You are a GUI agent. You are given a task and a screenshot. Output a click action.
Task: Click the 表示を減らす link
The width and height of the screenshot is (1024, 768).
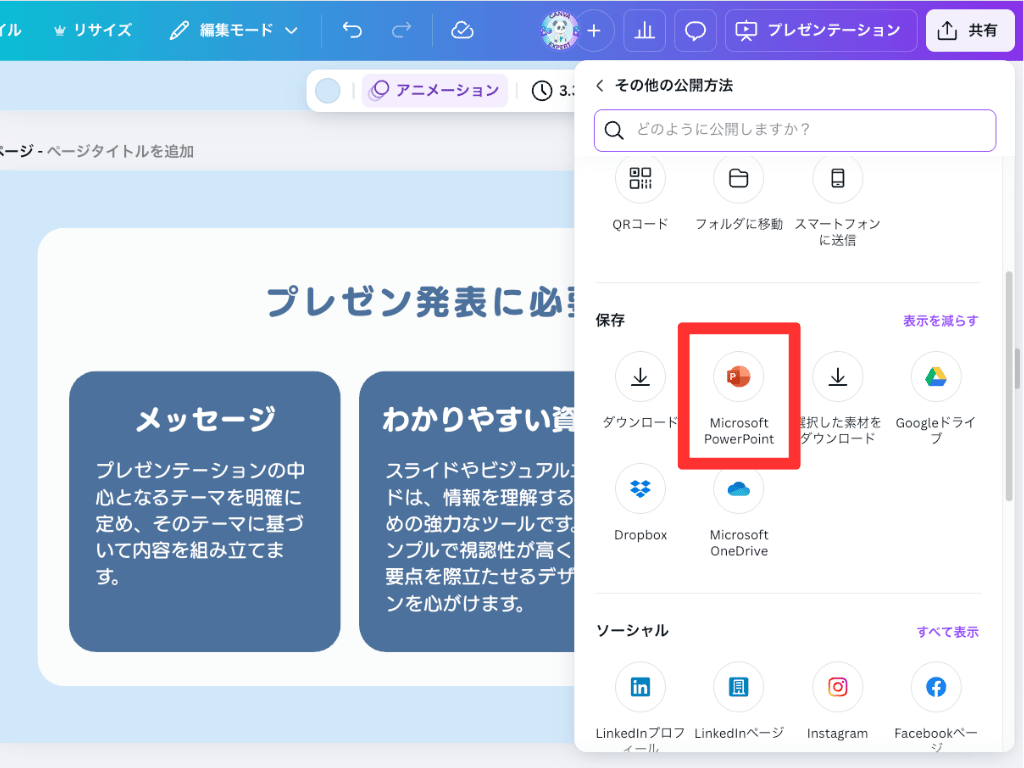[940, 321]
